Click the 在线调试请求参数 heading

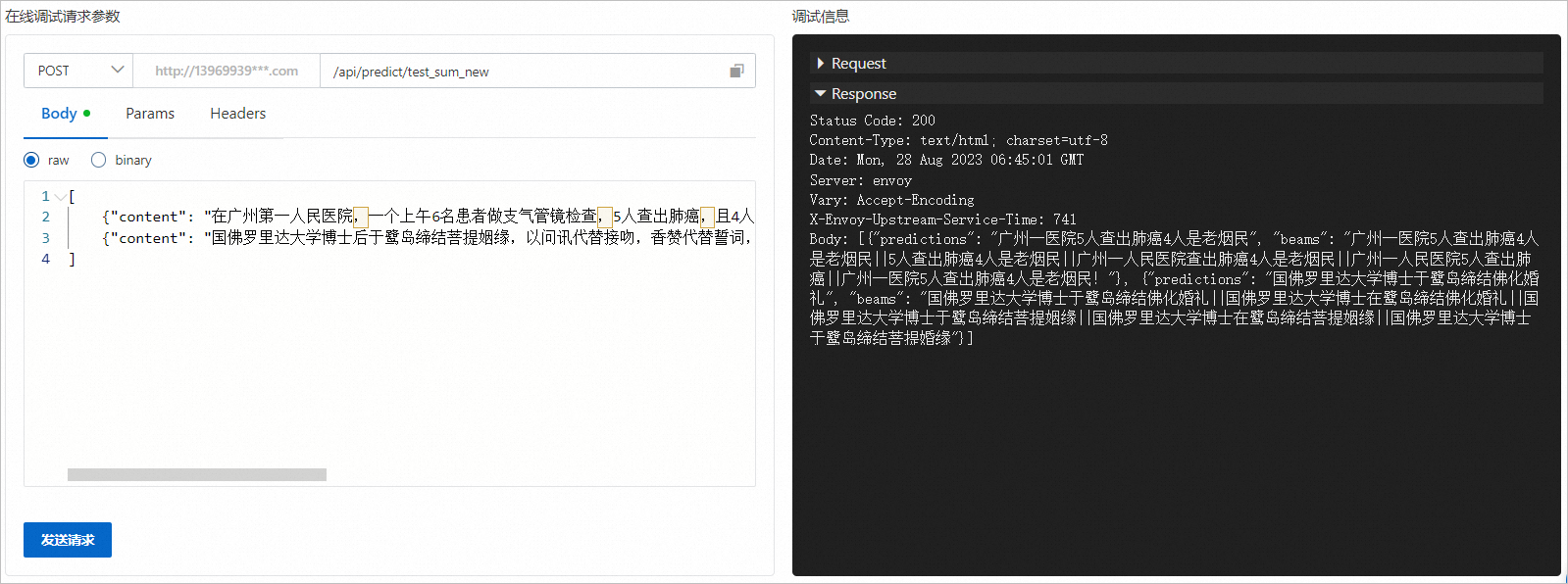(x=63, y=17)
